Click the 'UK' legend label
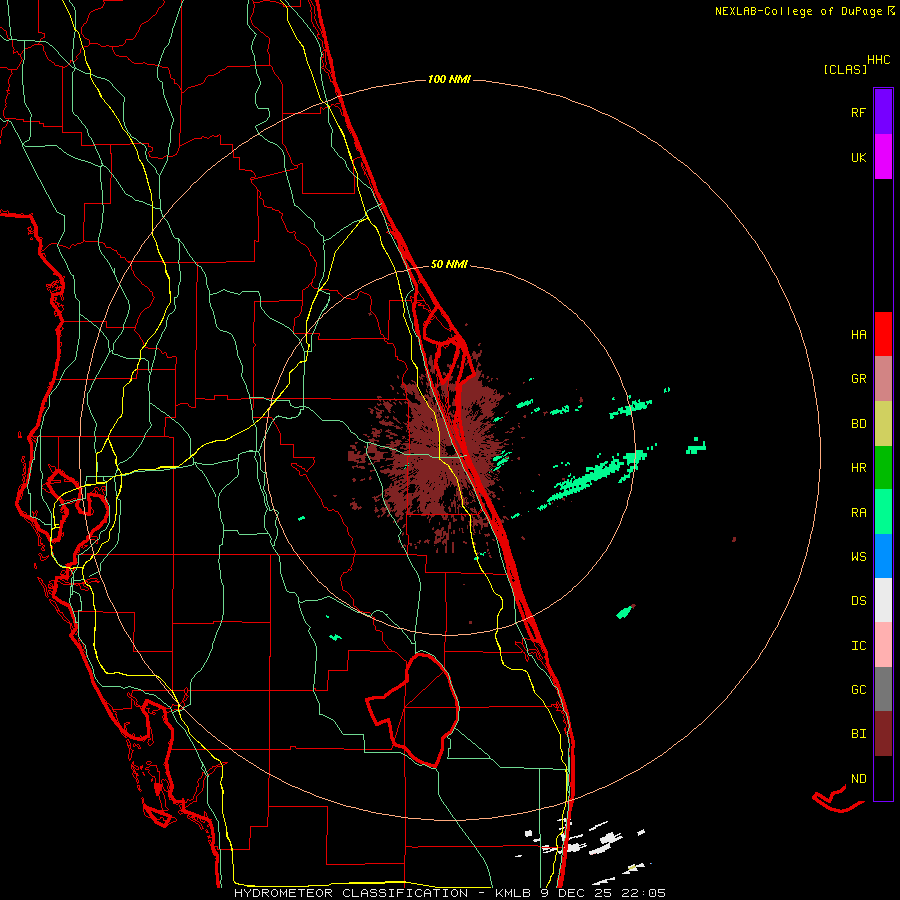 (x=858, y=157)
